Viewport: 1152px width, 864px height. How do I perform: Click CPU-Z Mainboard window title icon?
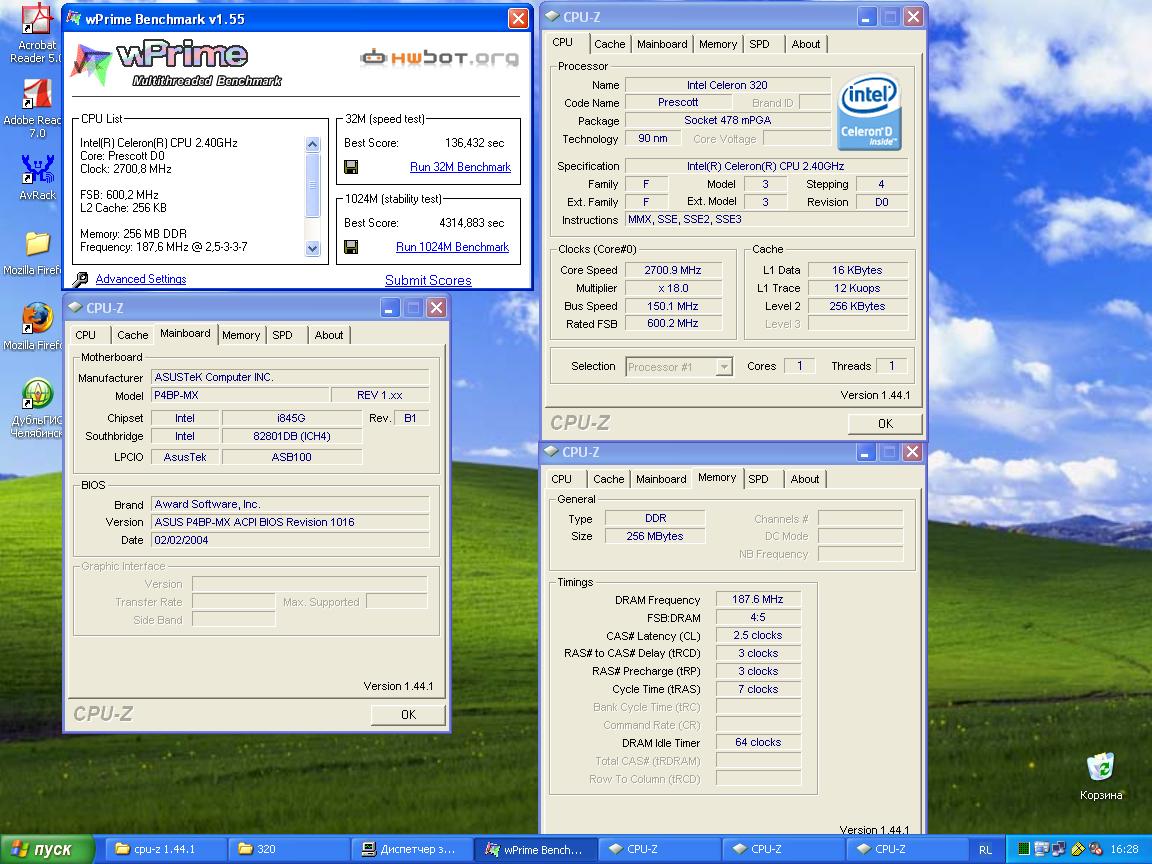pyautogui.click(x=75, y=307)
